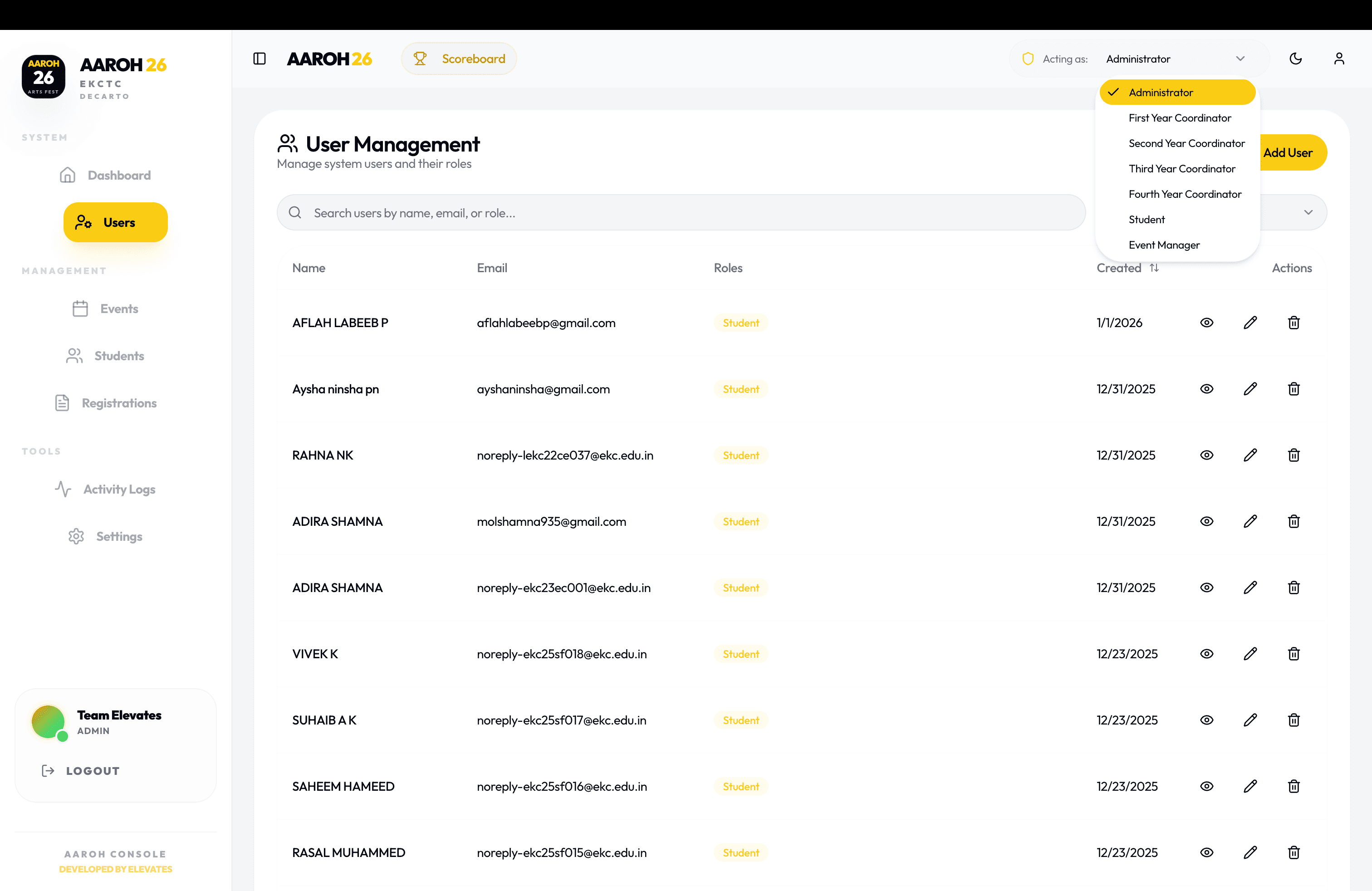Open the user profile icon in the header
Image resolution: width=1372 pixels, height=891 pixels.
pyautogui.click(x=1339, y=59)
